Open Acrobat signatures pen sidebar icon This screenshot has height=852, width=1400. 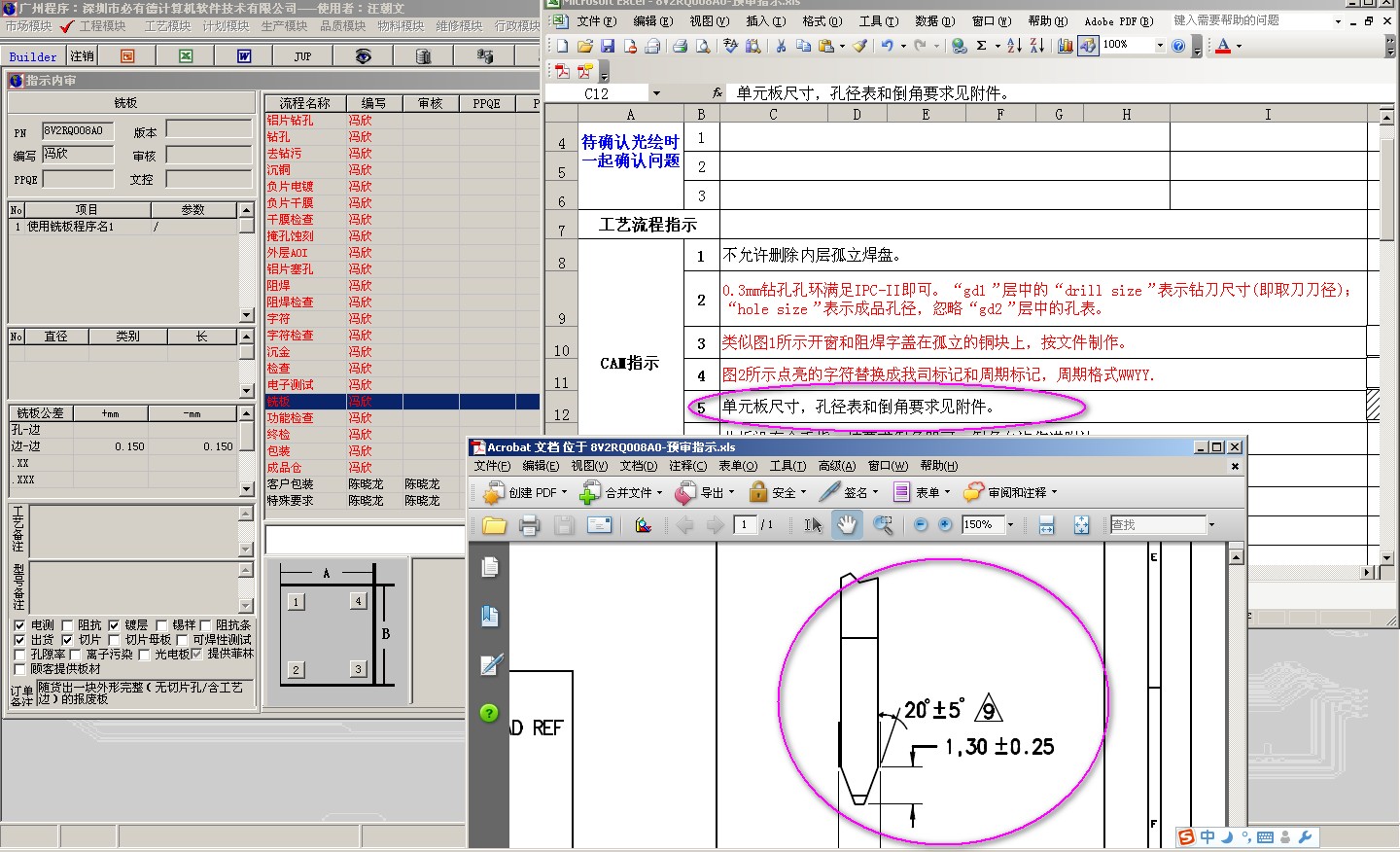tap(491, 664)
